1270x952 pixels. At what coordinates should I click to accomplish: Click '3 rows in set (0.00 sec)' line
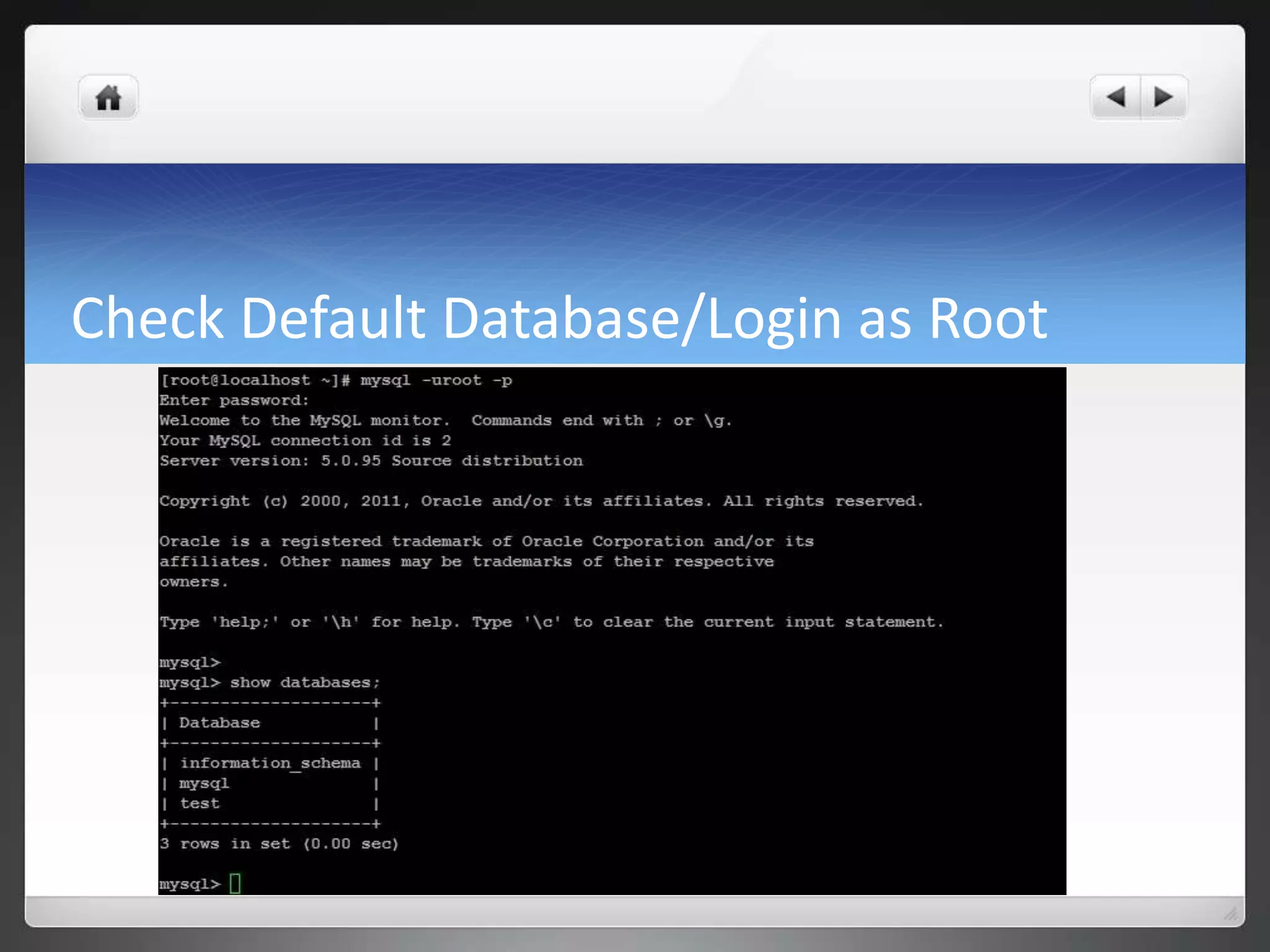(279, 844)
